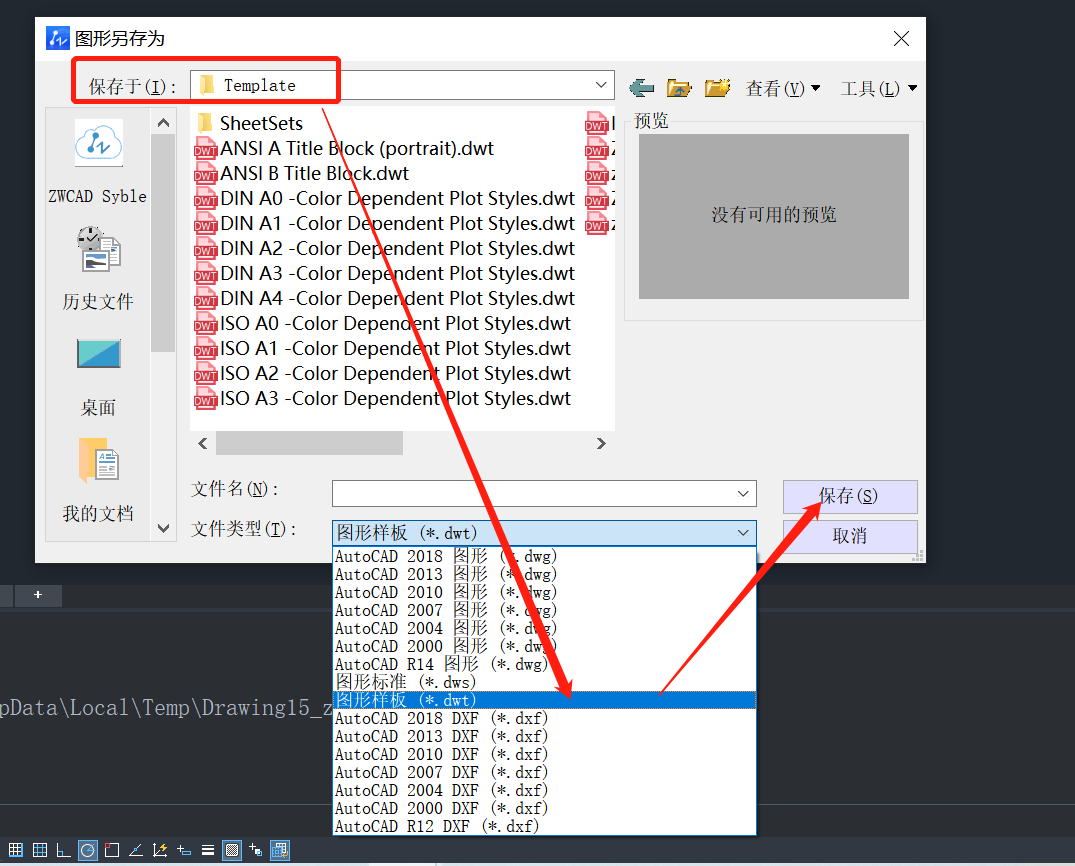The width and height of the screenshot is (1075, 866).
Task: Select ISO A2 -Color Dependent Plot Styles.dwt
Action: tap(383, 374)
